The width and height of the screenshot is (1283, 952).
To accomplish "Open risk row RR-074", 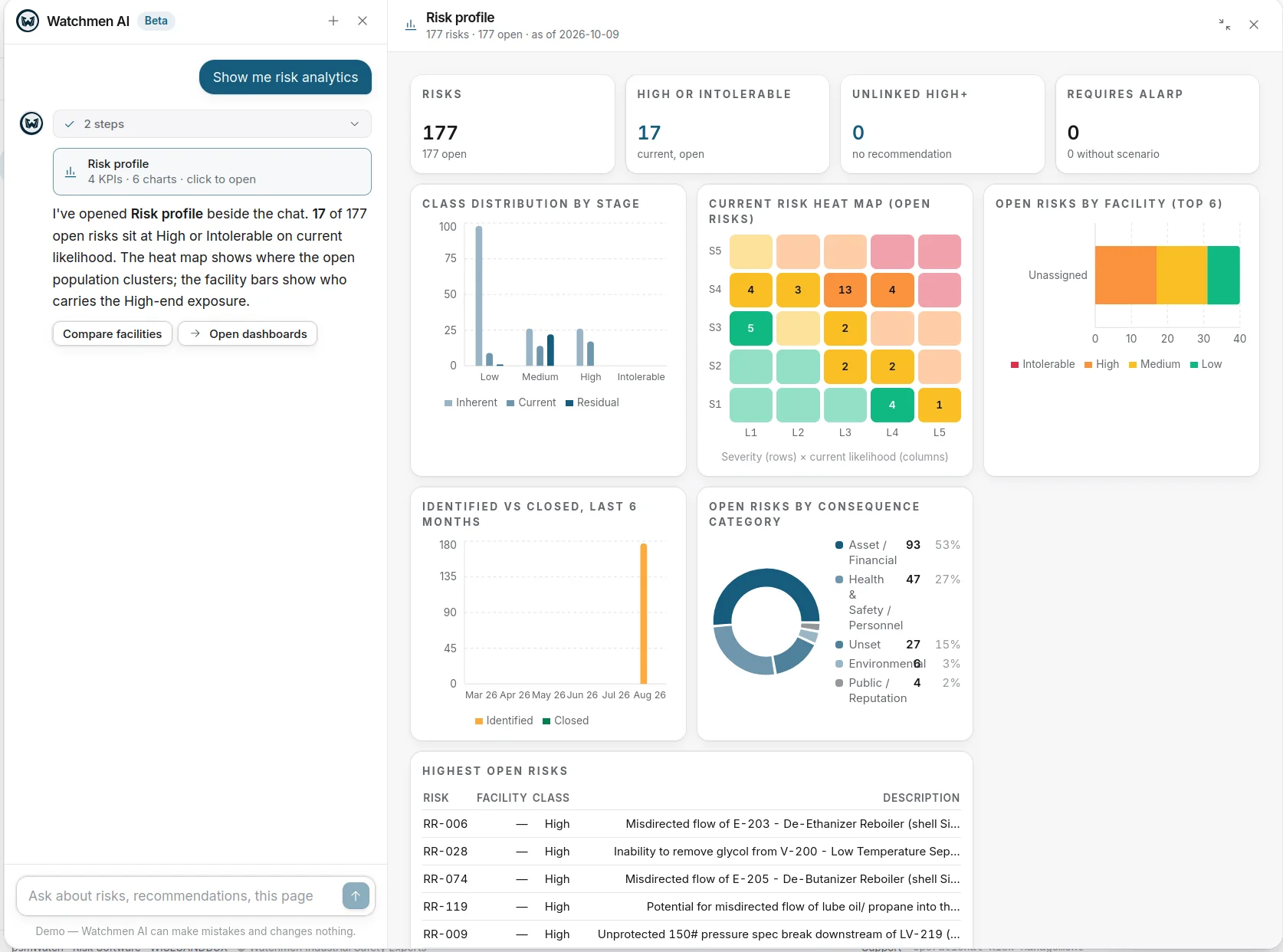I will (x=691, y=879).
